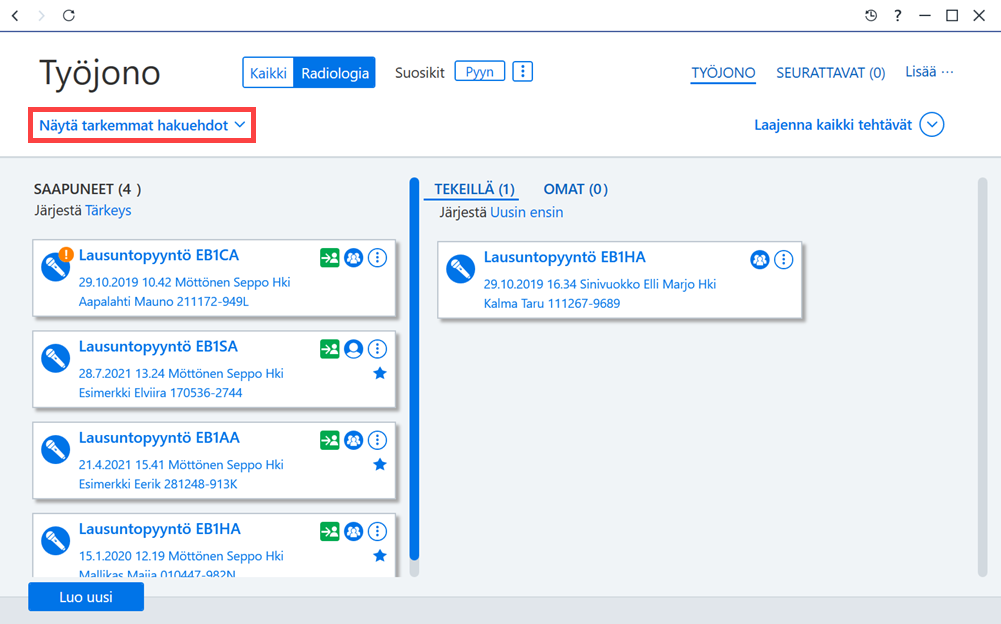
Task: Select the Kaikki filter toggle
Action: click(x=268, y=73)
